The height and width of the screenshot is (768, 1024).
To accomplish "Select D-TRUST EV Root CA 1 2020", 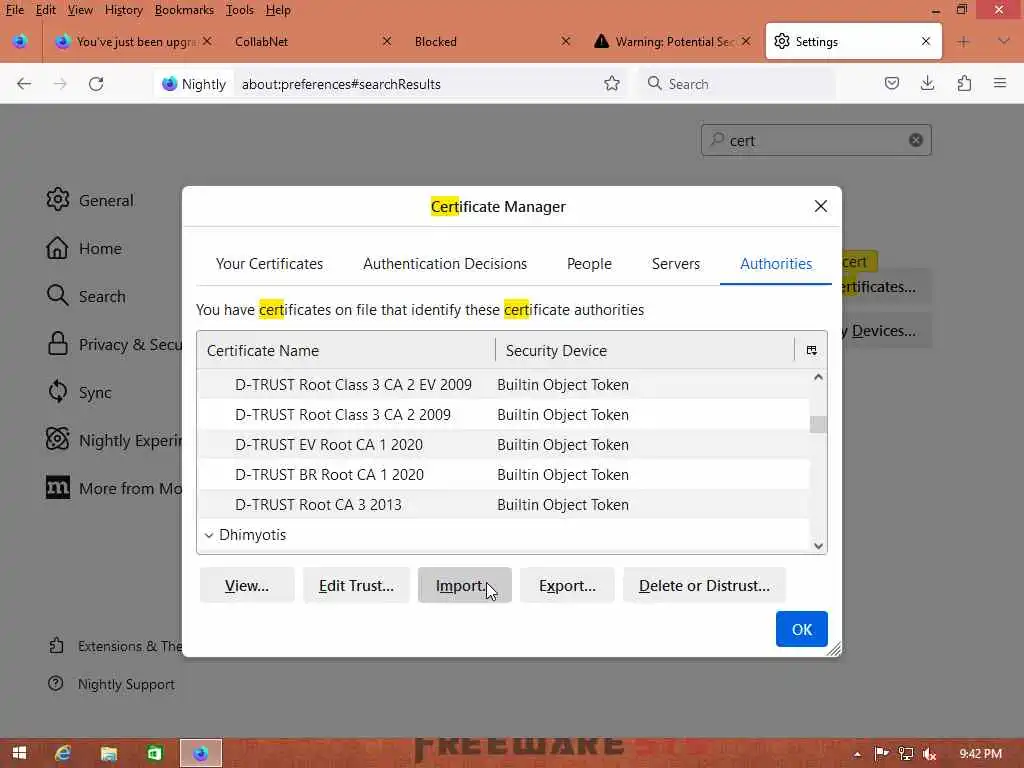I will [503, 445].
